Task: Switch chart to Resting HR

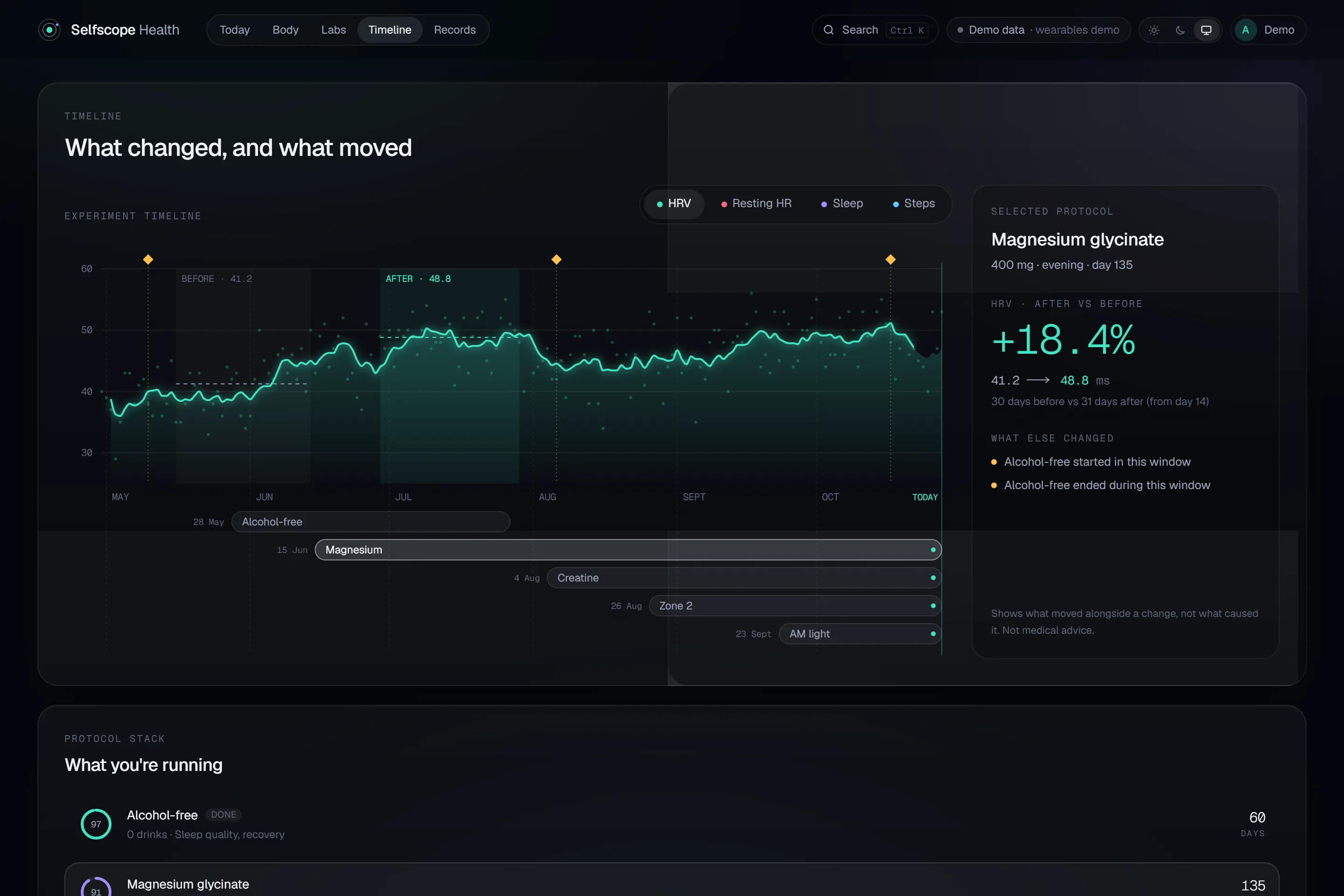Action: pos(756,204)
